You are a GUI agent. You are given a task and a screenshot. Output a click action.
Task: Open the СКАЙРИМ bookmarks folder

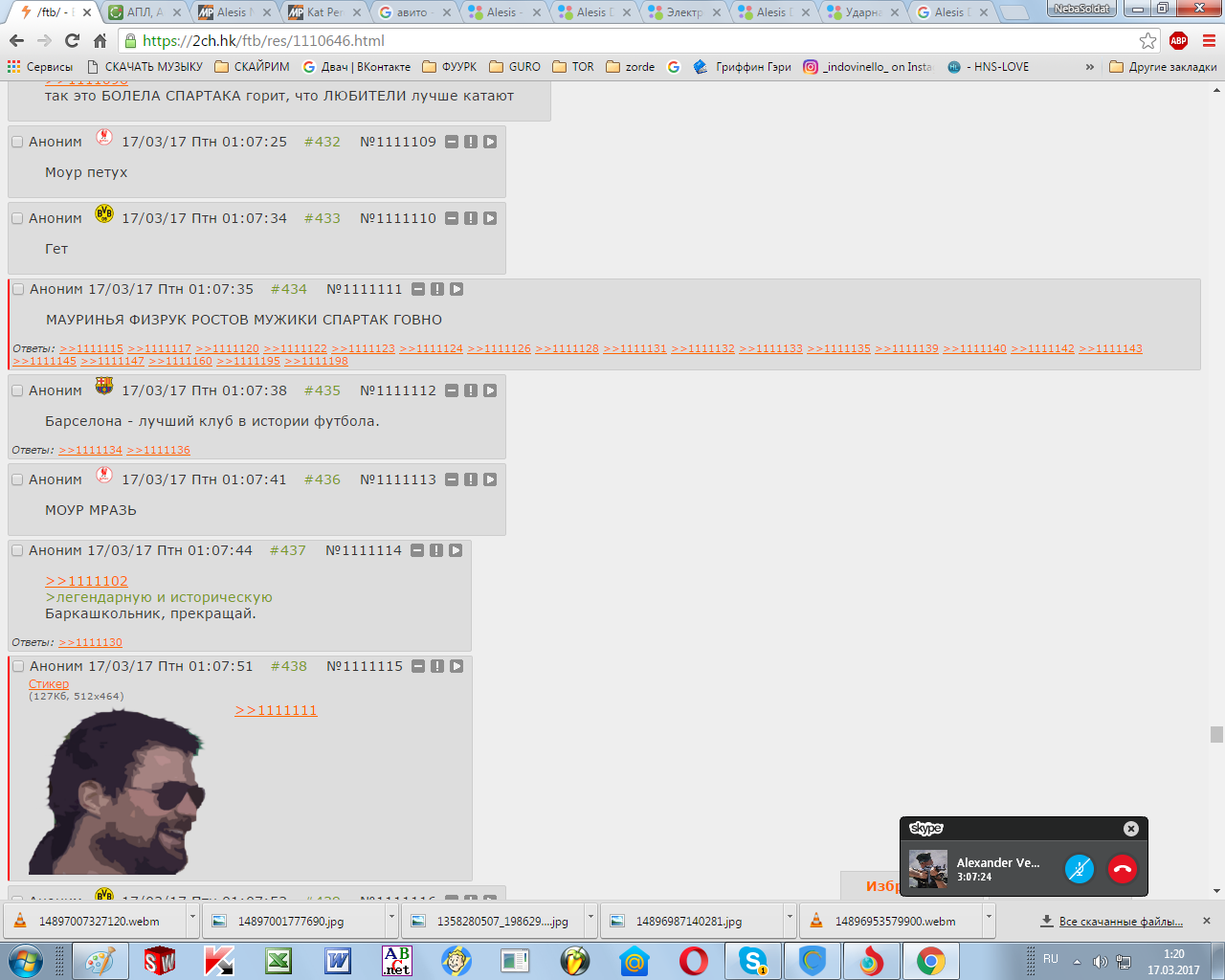pyautogui.click(x=252, y=67)
